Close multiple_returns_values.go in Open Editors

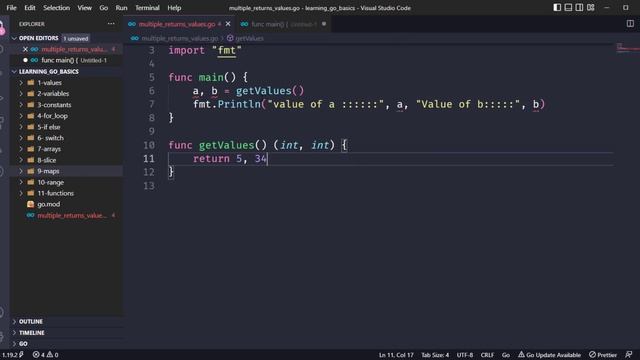coord(25,49)
